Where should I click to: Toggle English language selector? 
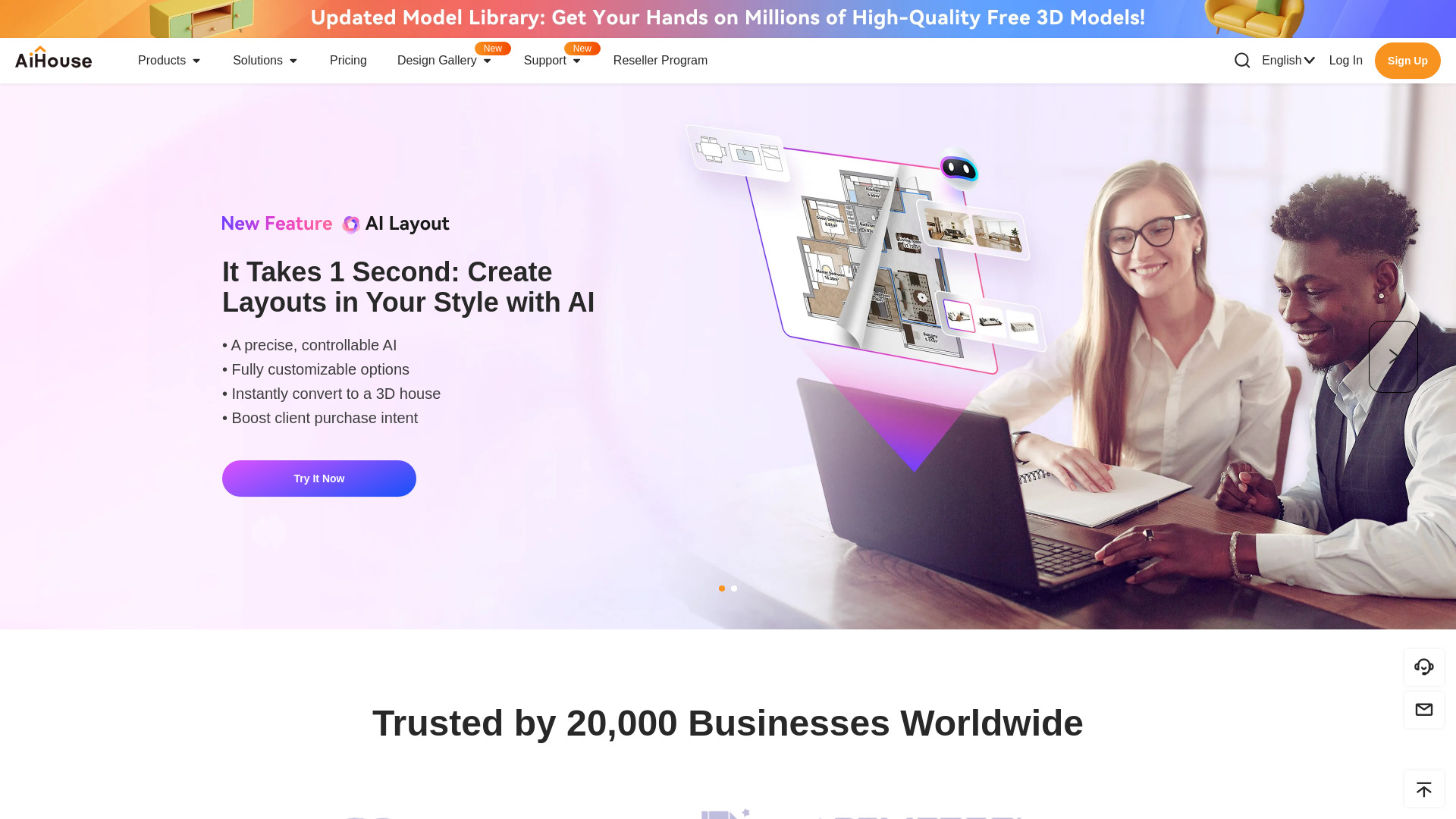[1288, 60]
